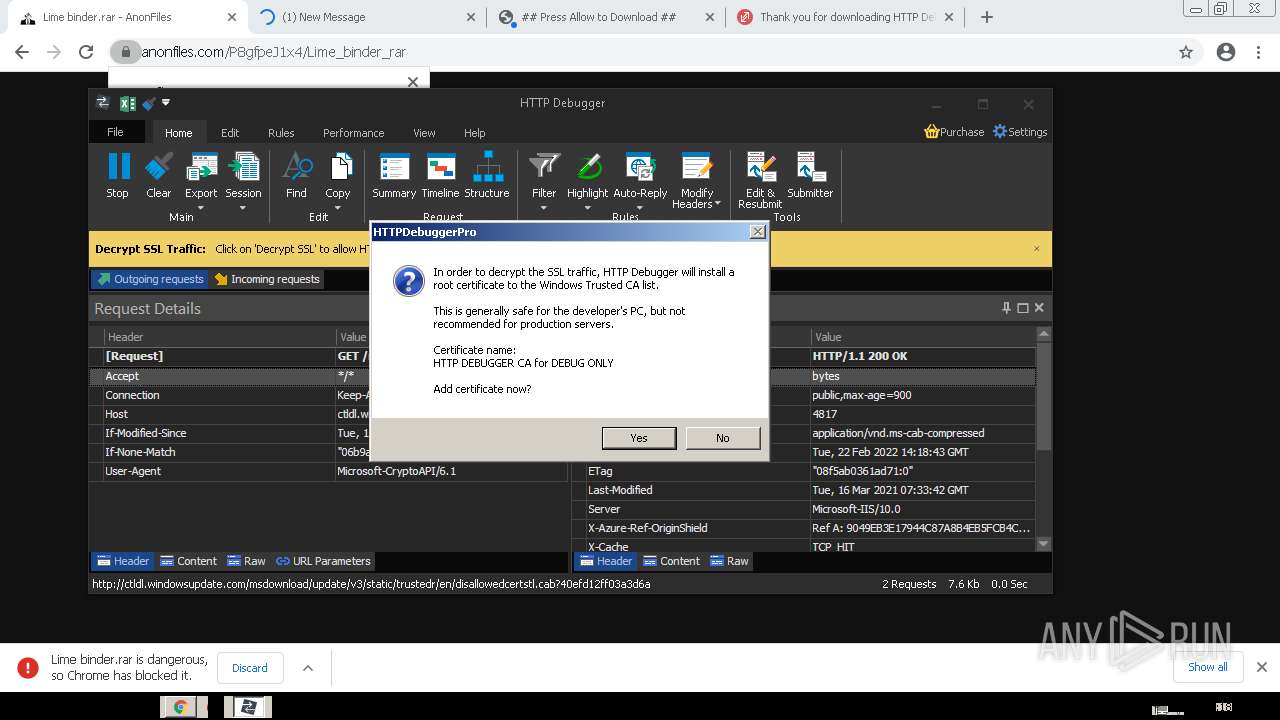This screenshot has height=720, width=1280.
Task: Switch to the (1) New Message tab
Action: (366, 17)
